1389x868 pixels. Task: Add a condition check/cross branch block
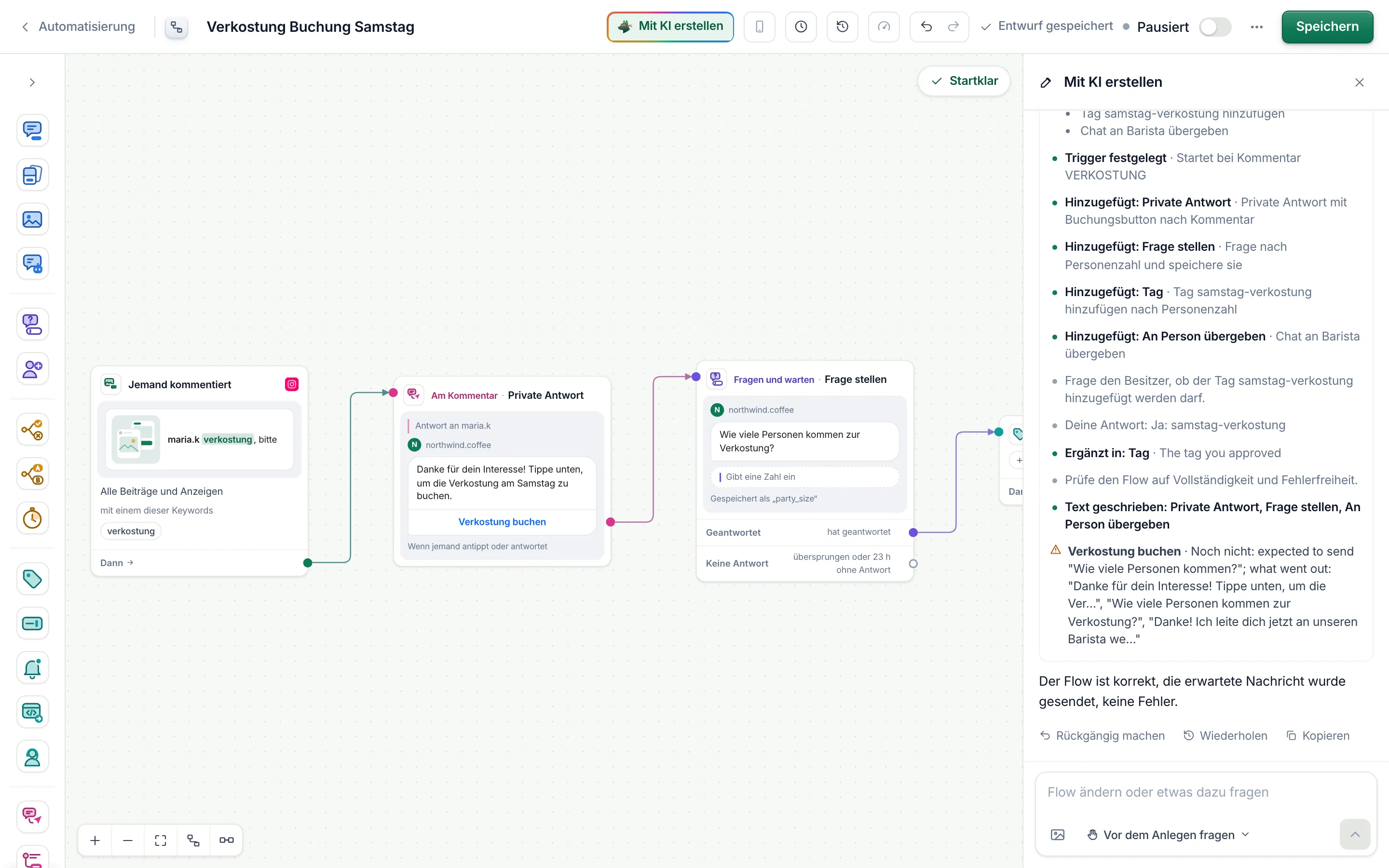pyautogui.click(x=32, y=429)
